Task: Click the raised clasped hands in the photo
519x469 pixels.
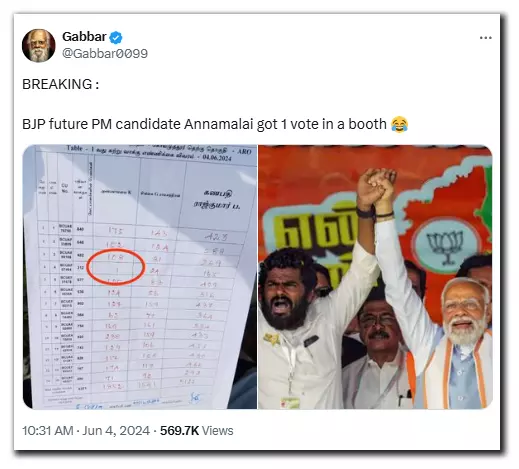Action: tap(376, 189)
